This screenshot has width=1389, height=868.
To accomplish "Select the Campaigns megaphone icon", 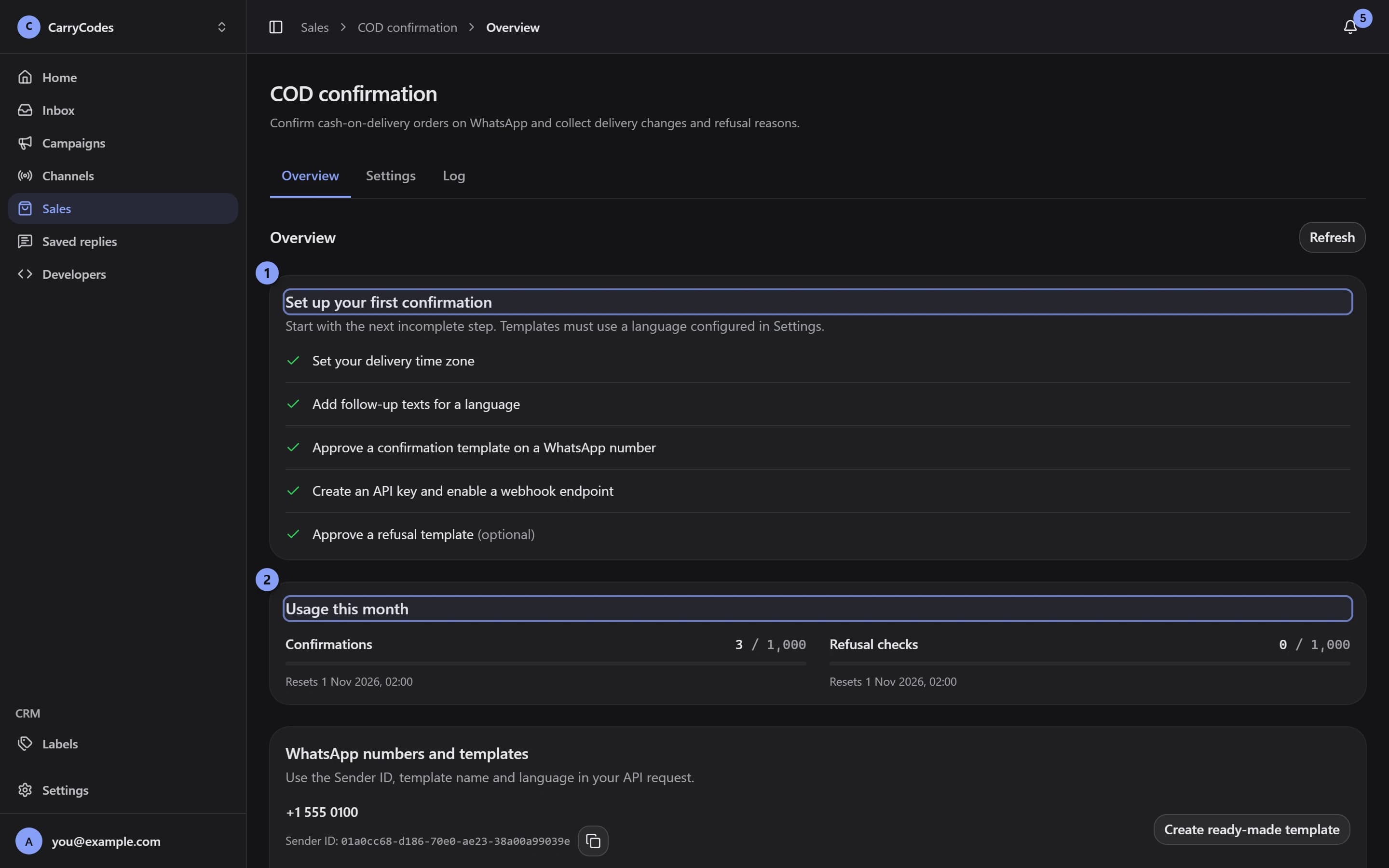I will point(25,142).
